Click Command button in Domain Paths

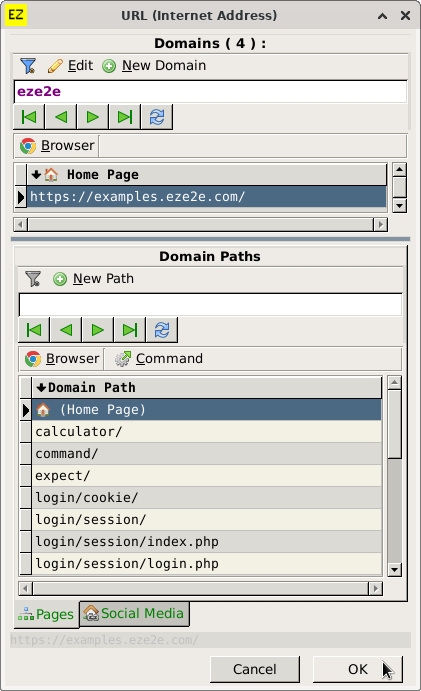point(159,359)
